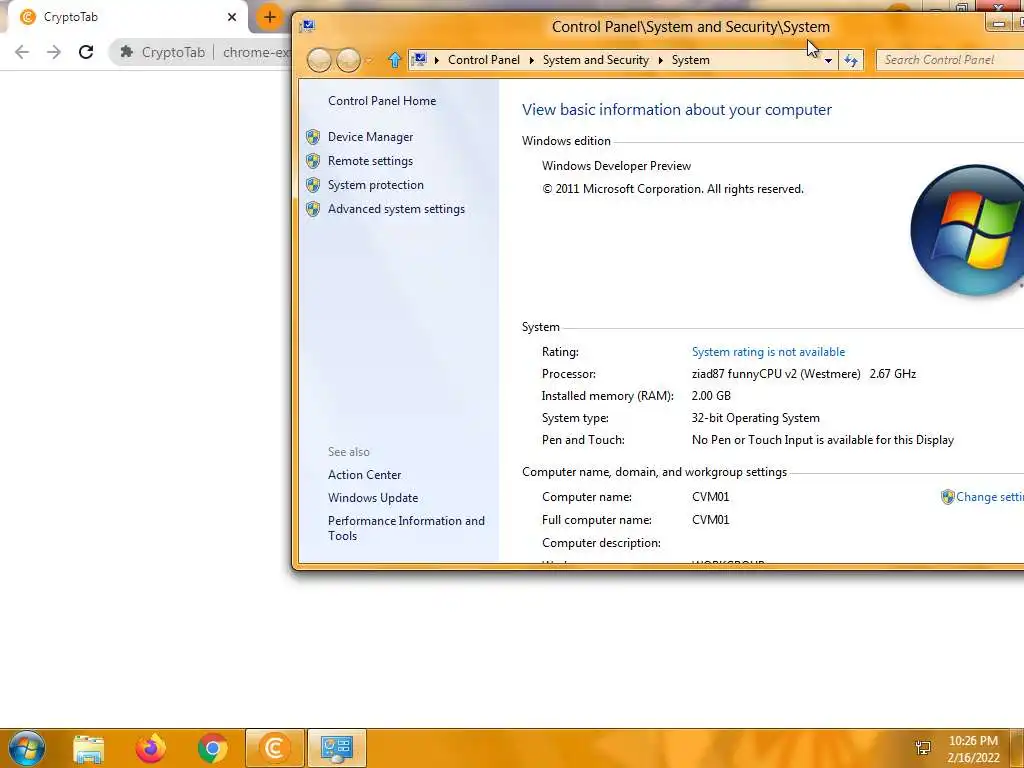Select Control Panel breadcrumb segment
The image size is (1024, 768).
(484, 60)
